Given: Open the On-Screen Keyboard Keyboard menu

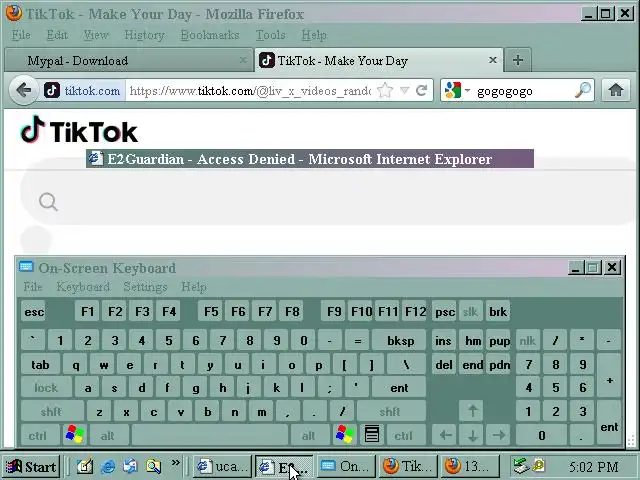Looking at the screenshot, I should (83, 287).
